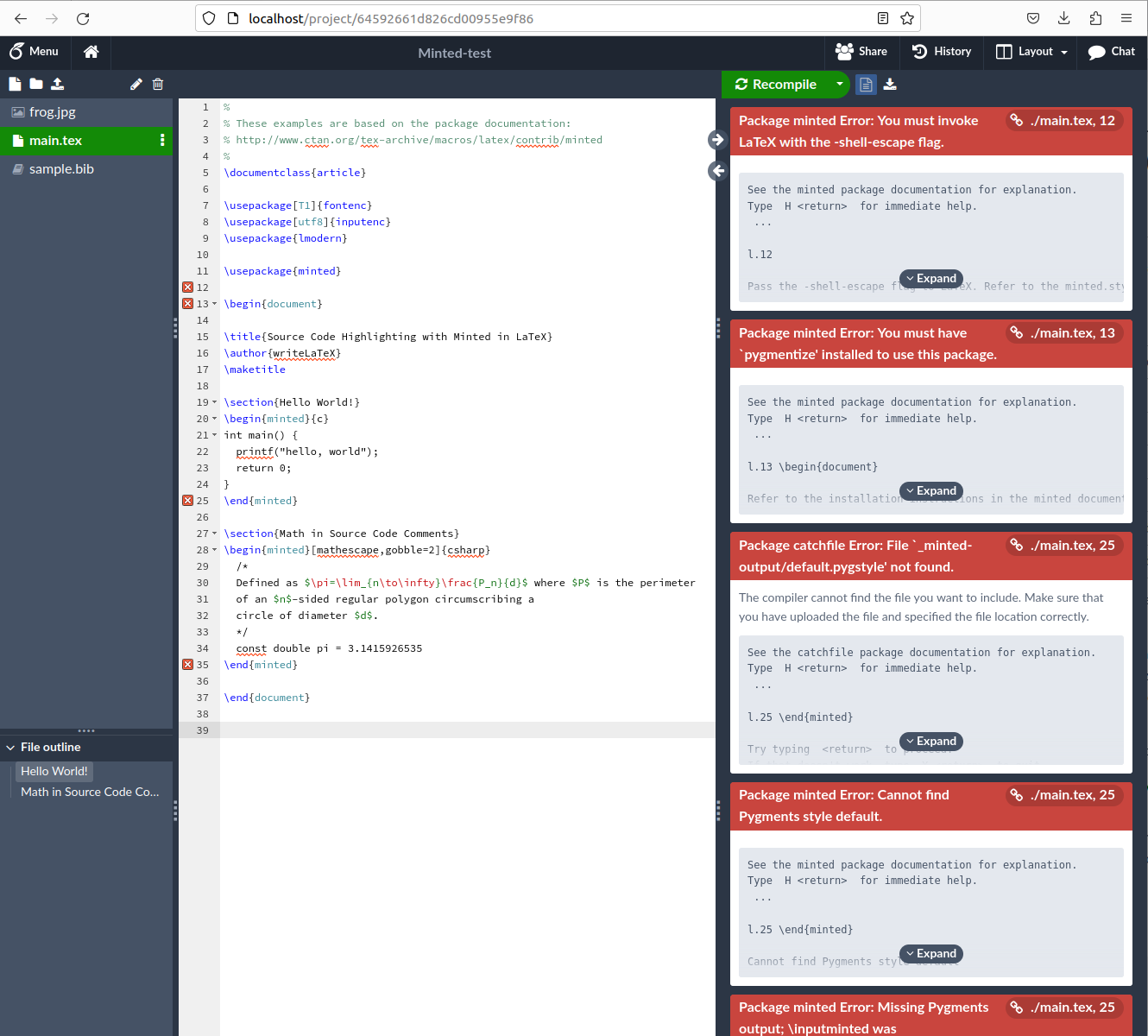
Task: Expand the shell-escape error details
Action: point(930,278)
